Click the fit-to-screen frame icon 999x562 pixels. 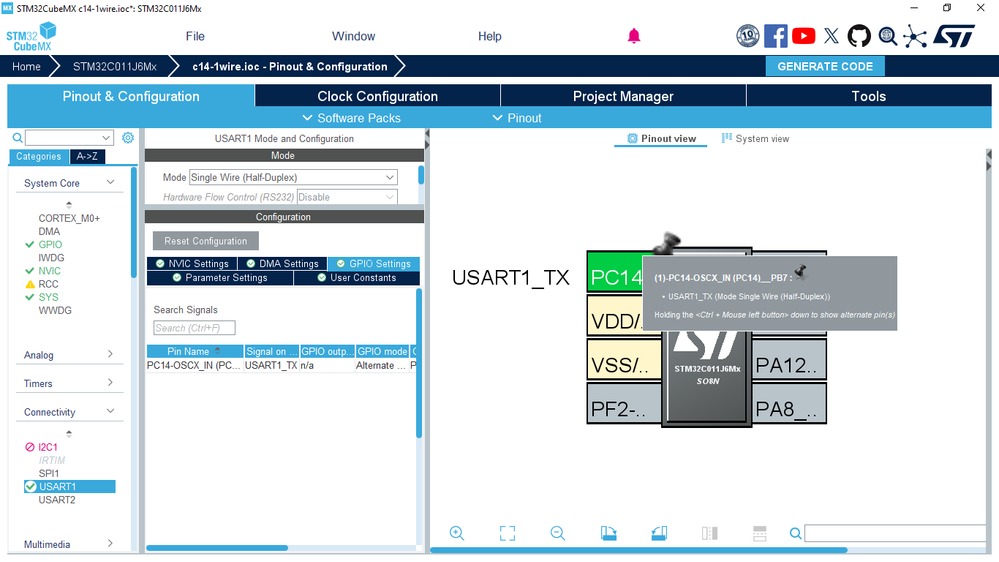click(507, 533)
